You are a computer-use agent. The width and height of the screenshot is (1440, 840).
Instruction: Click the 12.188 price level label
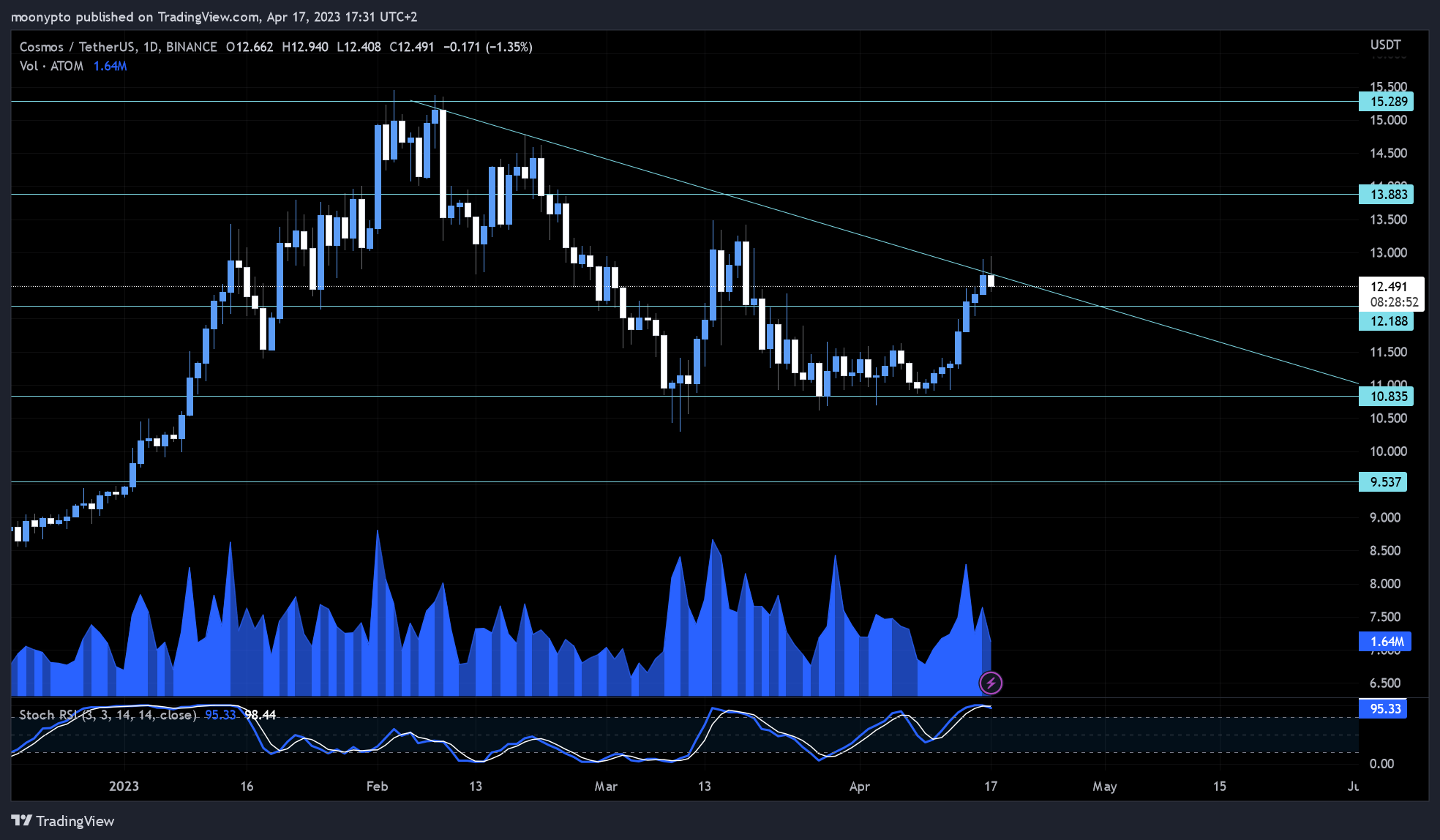click(x=1386, y=321)
